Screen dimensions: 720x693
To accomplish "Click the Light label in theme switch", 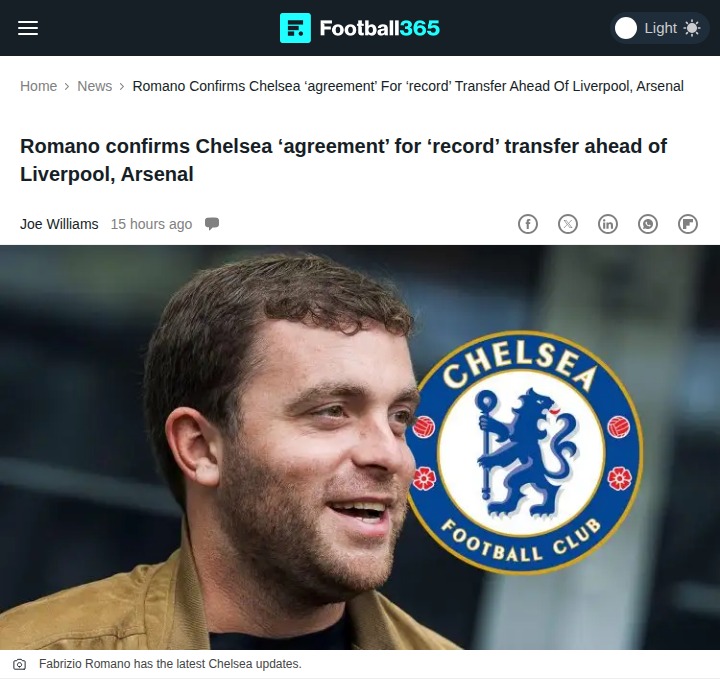I will 661,28.
